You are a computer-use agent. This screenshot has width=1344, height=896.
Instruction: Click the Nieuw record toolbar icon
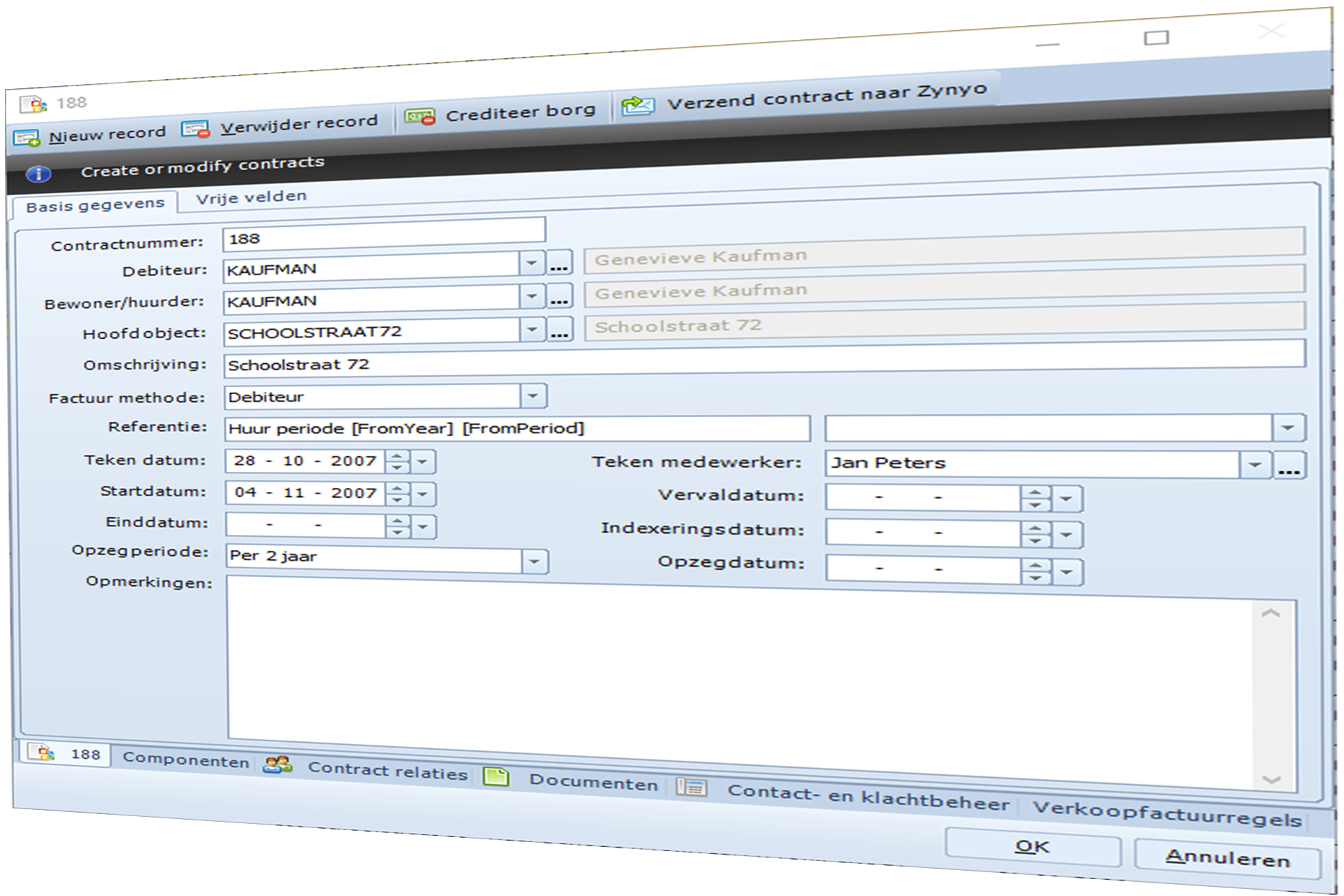coord(27,138)
